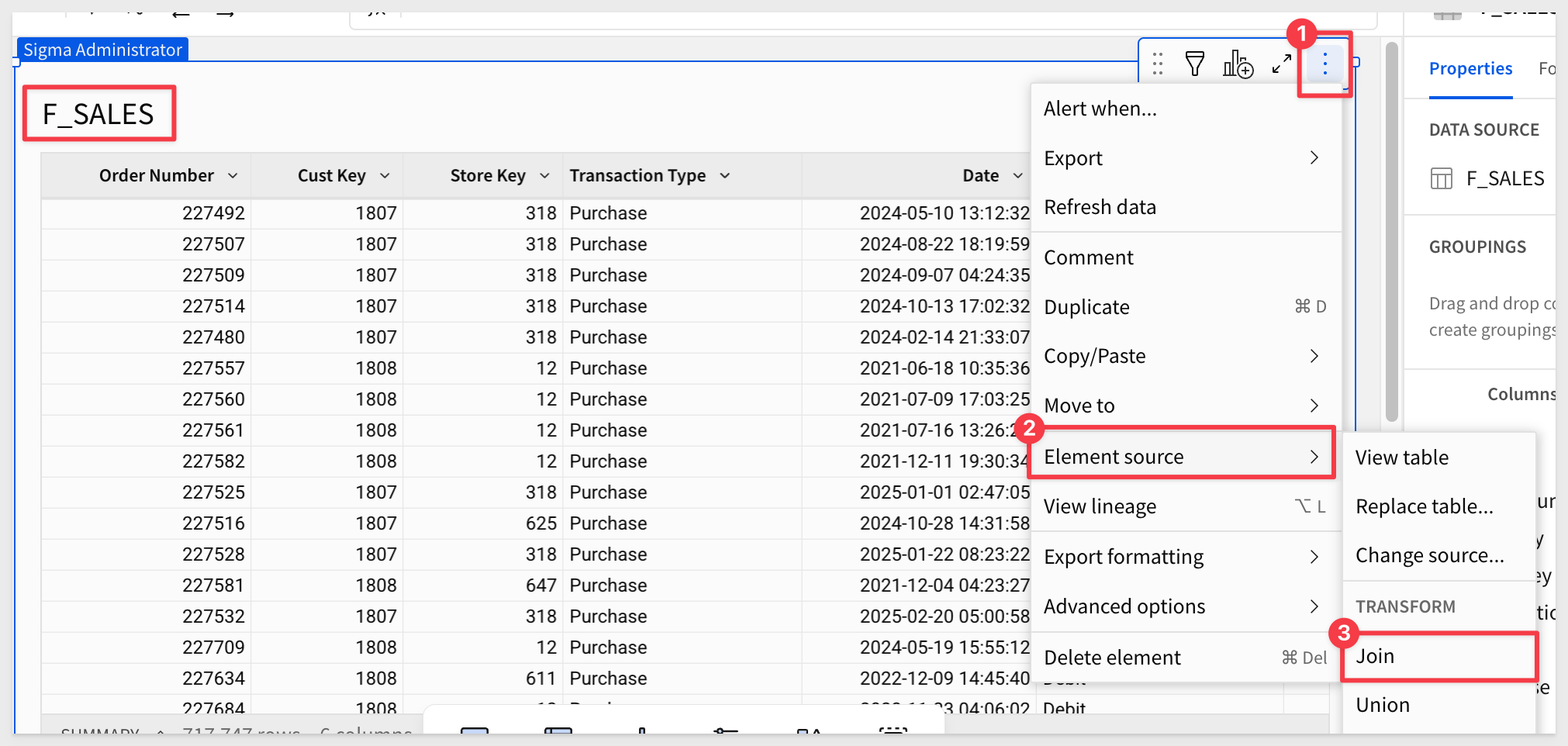1568x746 pixels.
Task: Click the add child chart icon
Action: (1238, 64)
